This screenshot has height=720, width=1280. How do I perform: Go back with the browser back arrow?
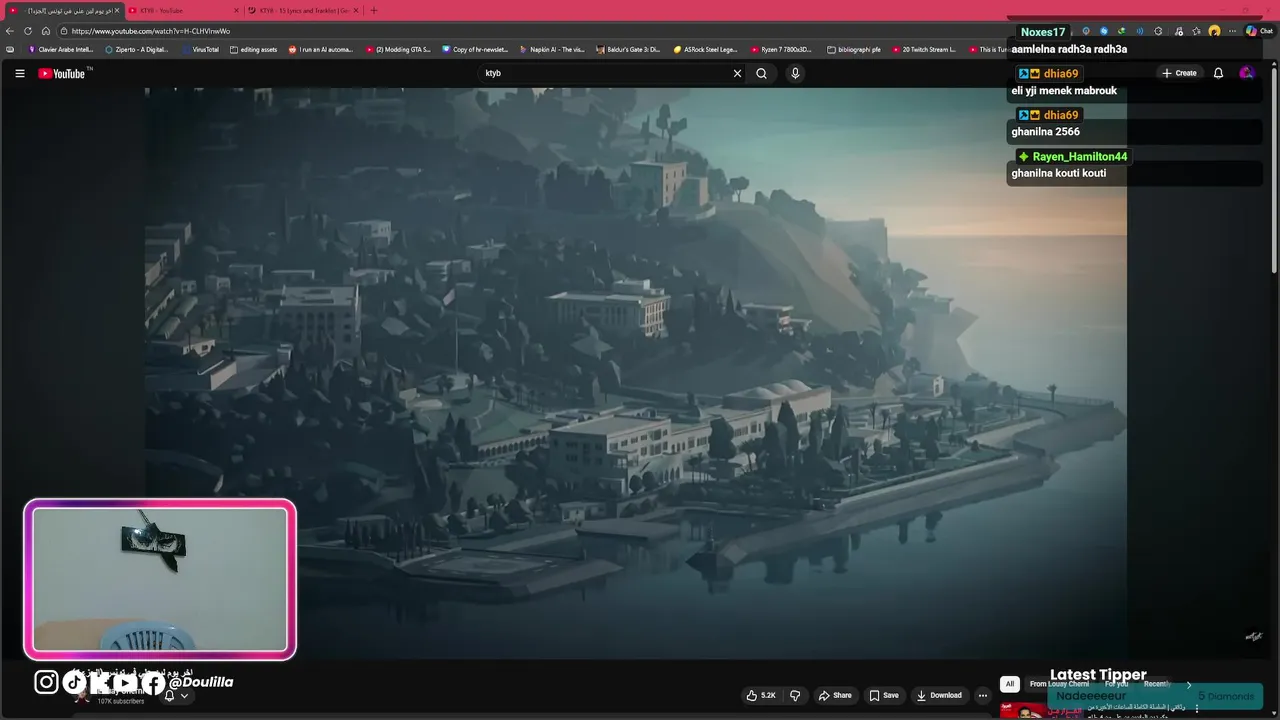coord(10,31)
